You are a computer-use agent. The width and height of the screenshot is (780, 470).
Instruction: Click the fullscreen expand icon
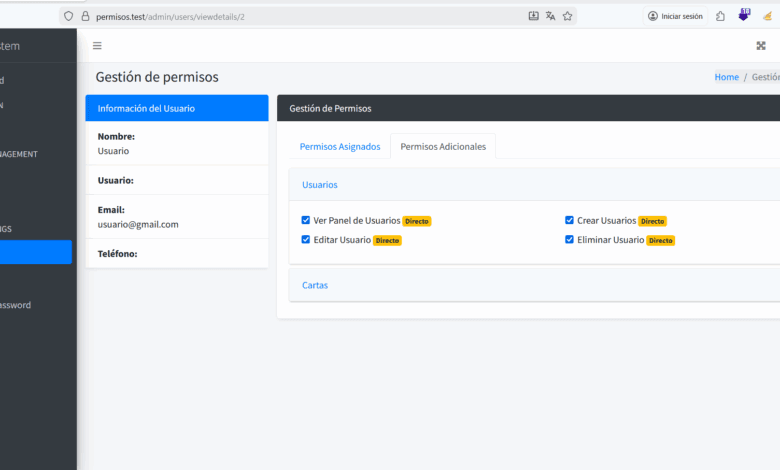coord(761,45)
